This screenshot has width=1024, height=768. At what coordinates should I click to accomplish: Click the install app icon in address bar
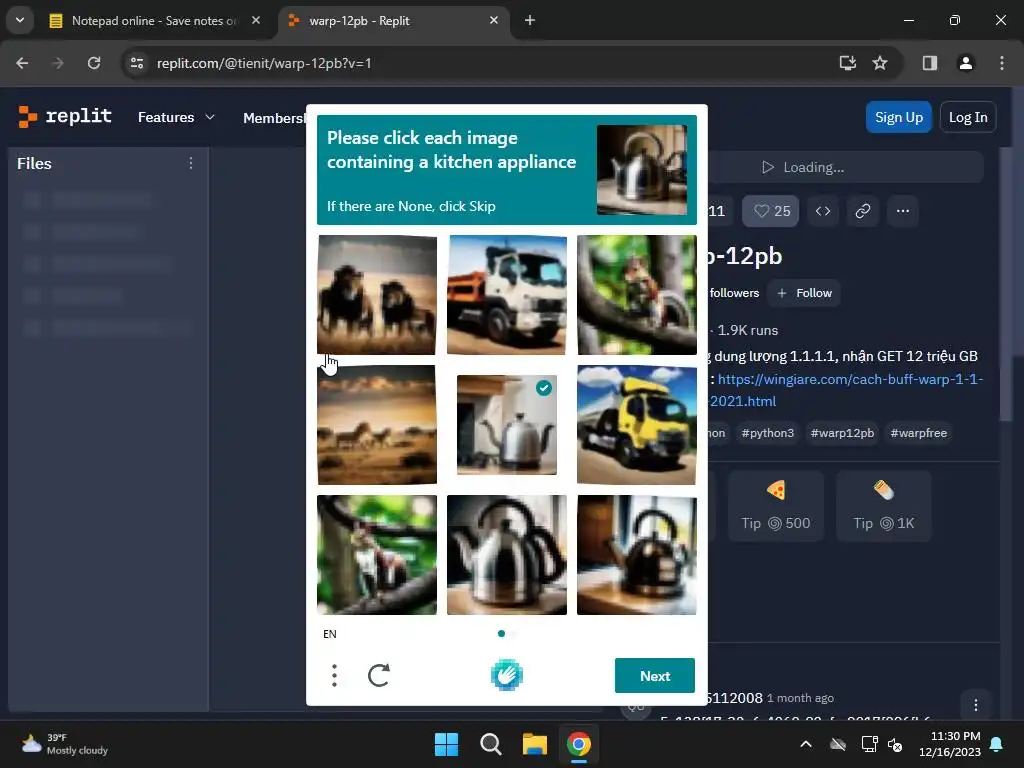pos(848,63)
